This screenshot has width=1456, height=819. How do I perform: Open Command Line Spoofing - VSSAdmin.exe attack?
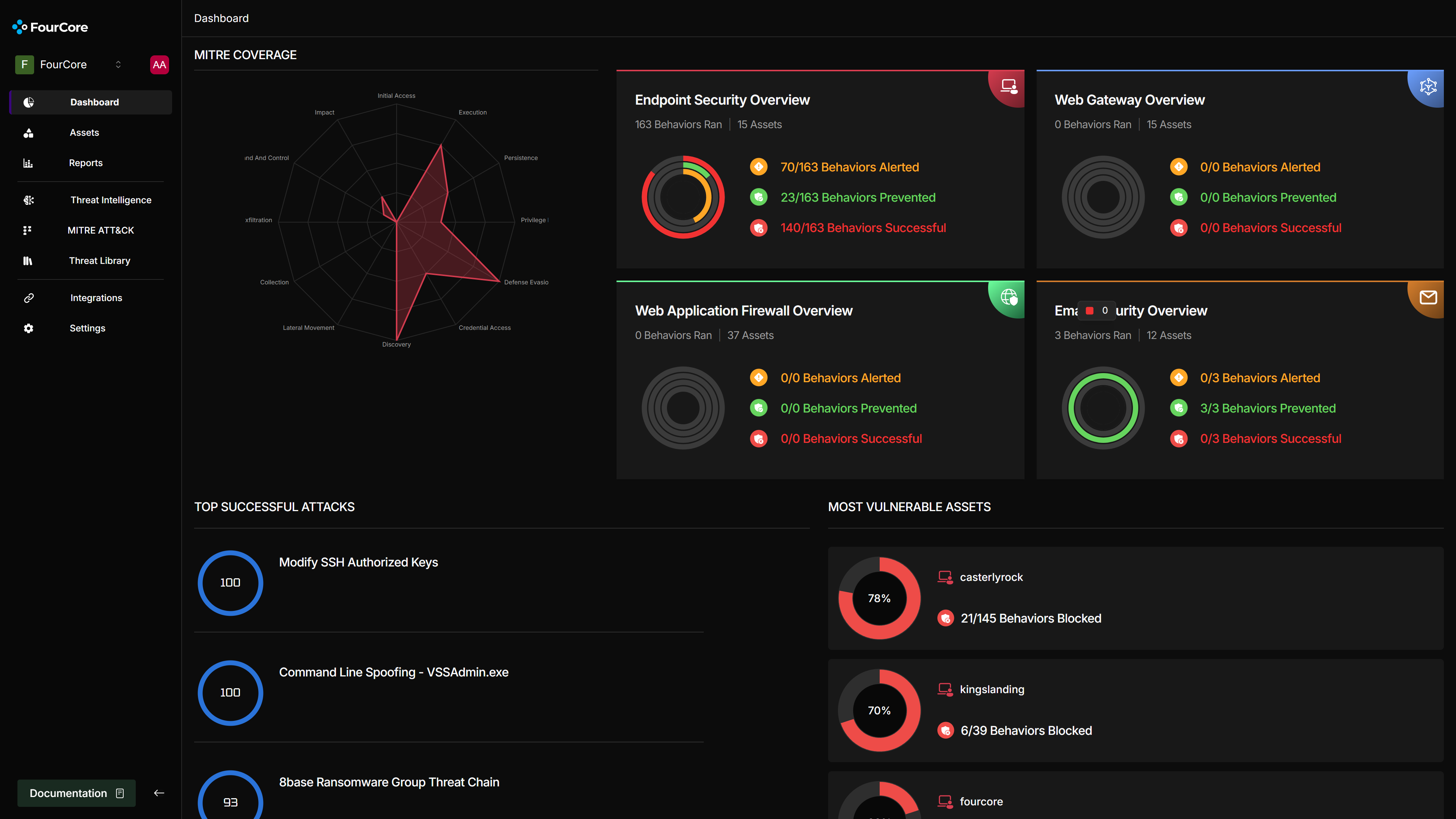(394, 672)
